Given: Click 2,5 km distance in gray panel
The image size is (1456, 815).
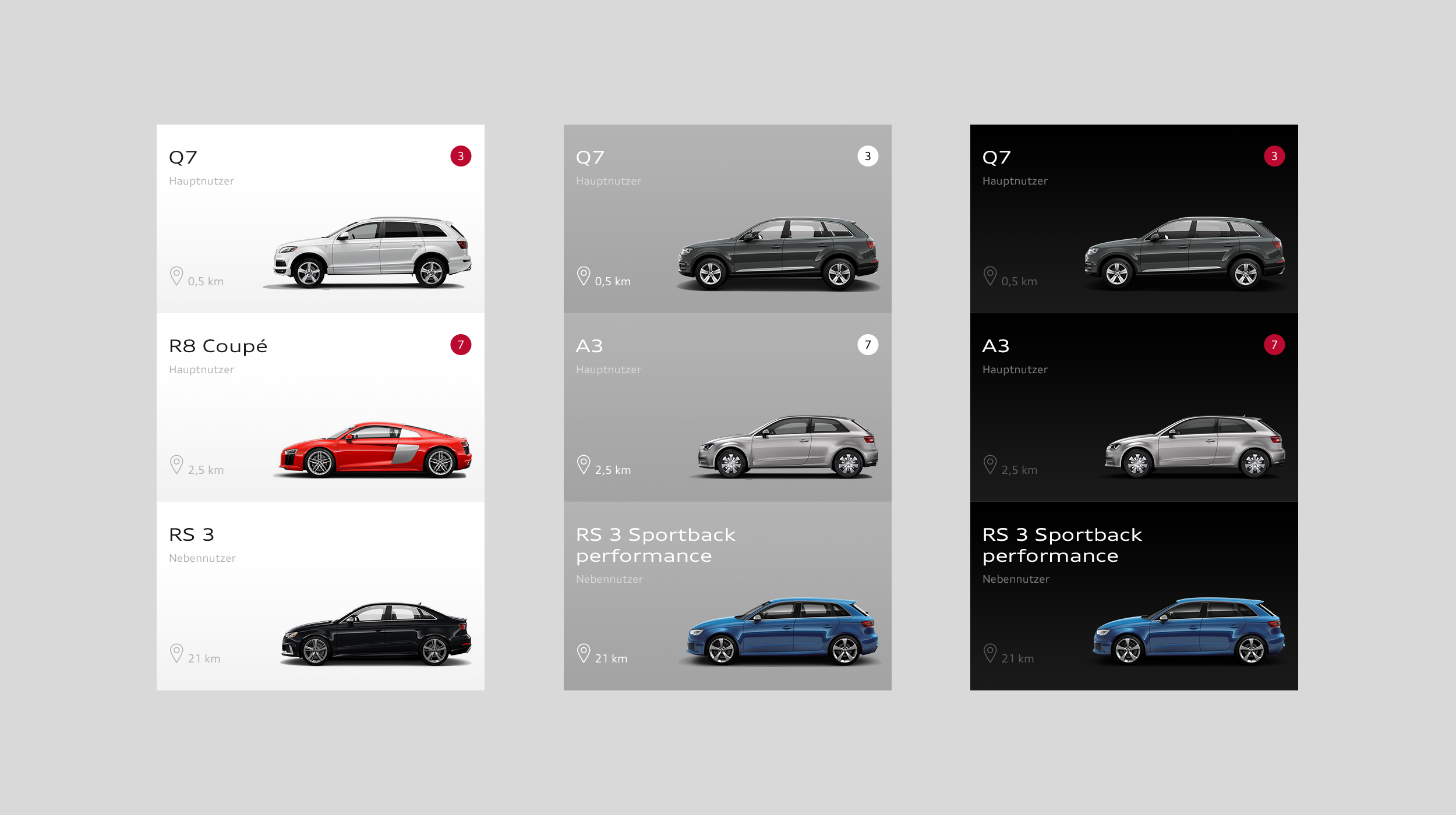Looking at the screenshot, I should pos(613,470).
